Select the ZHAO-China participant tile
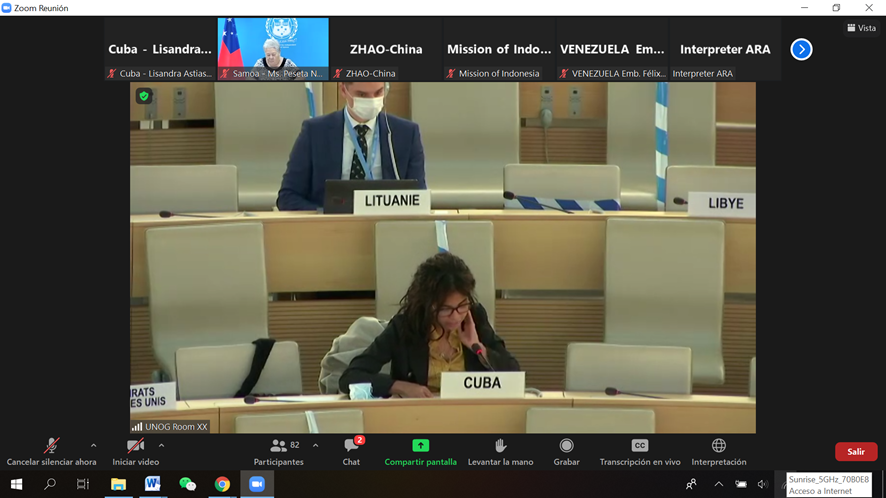 tap(386, 49)
